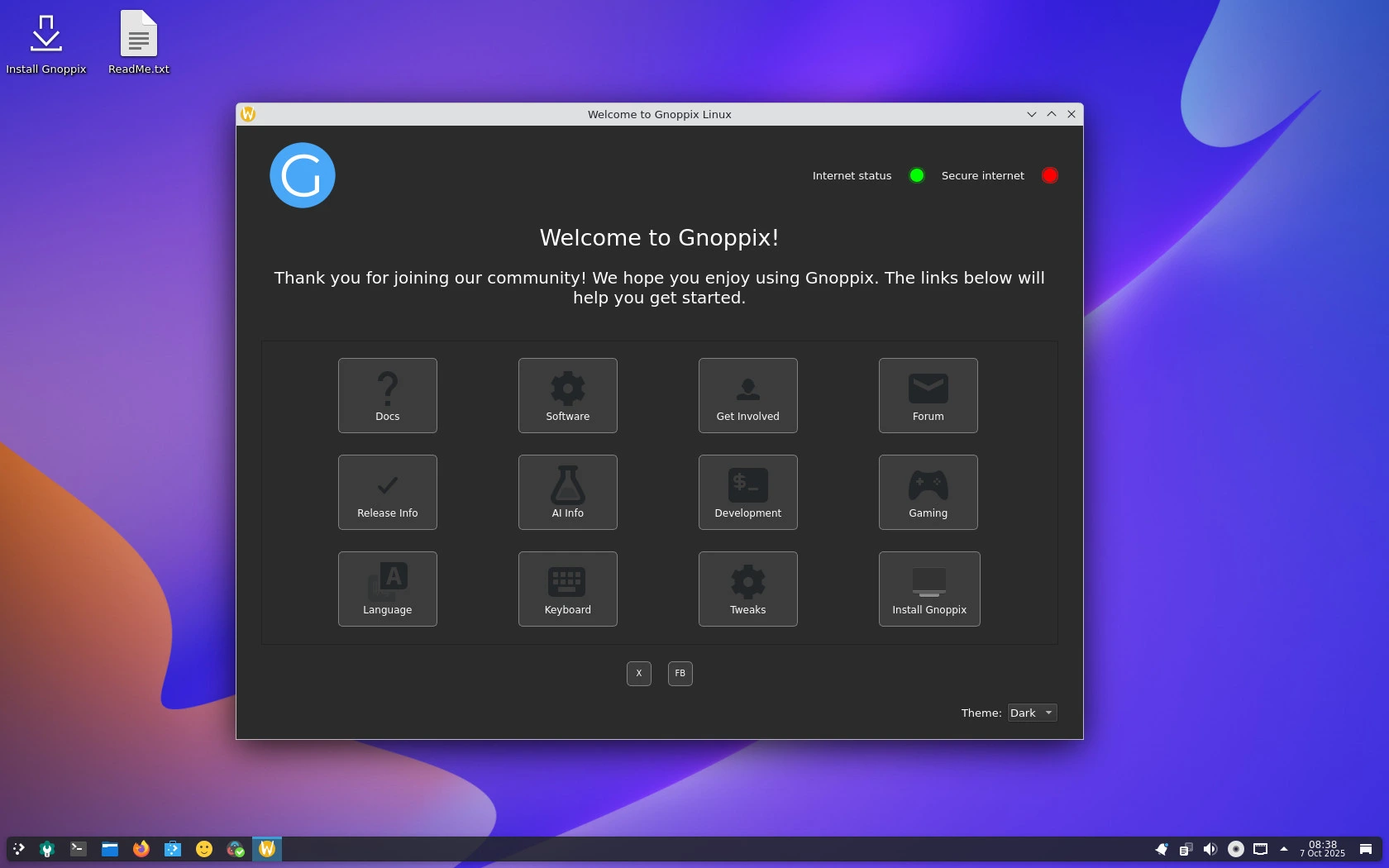Launch the Development terminal tile
This screenshot has width=1389, height=868.
[x=747, y=492]
